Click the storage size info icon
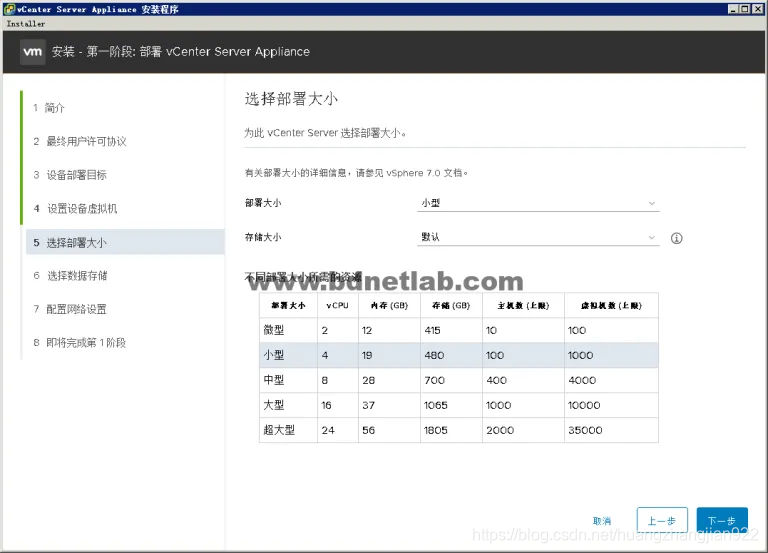 pyautogui.click(x=676, y=238)
